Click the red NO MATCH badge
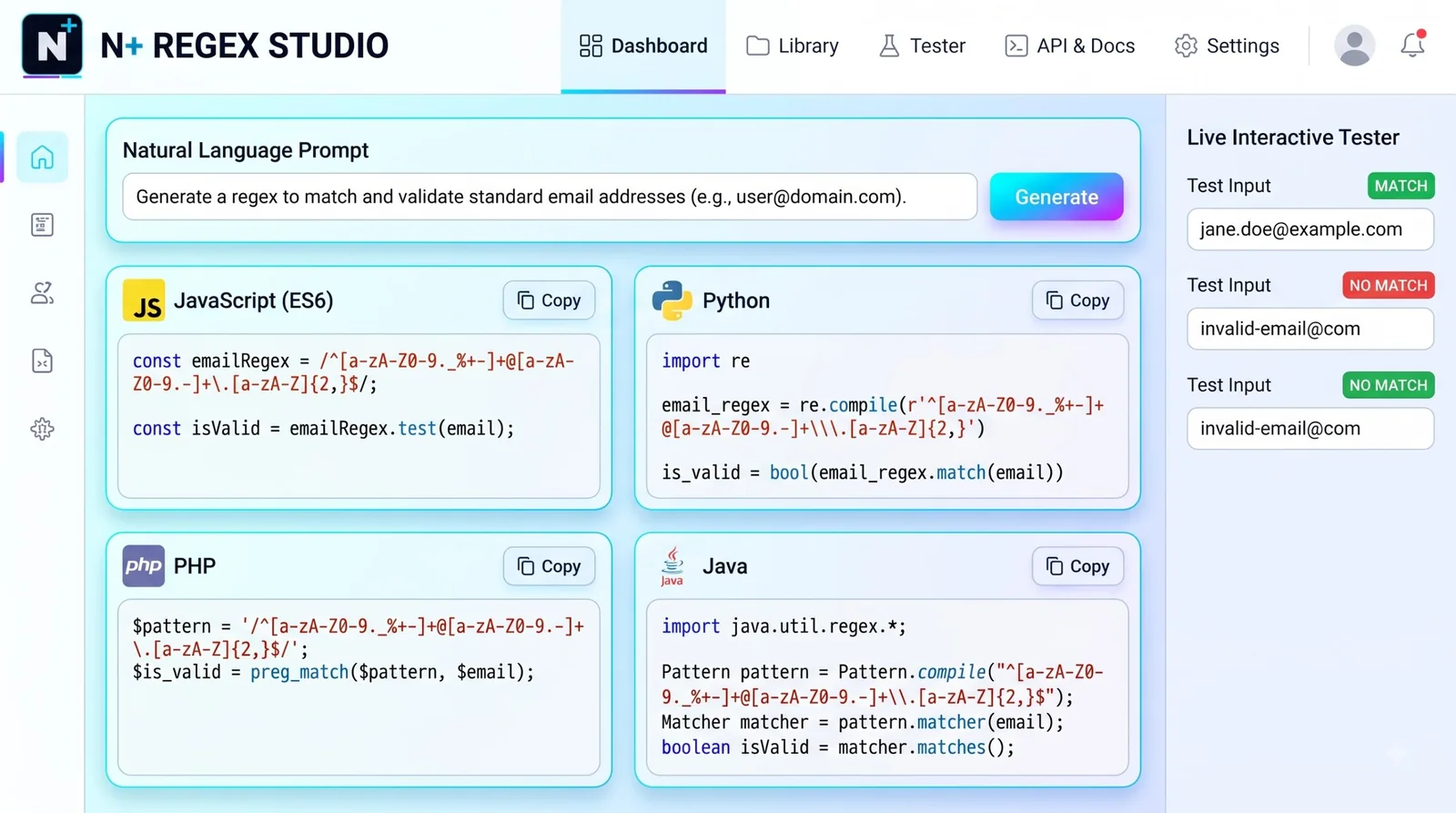Viewport: 1456px width, 813px height. pyautogui.click(x=1388, y=285)
